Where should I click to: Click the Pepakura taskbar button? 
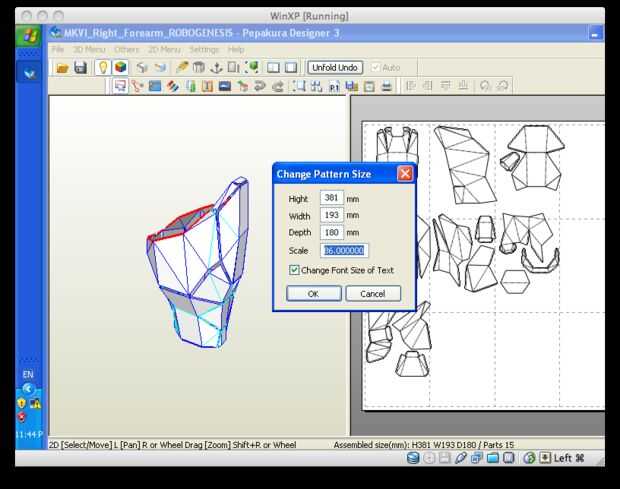[29, 72]
